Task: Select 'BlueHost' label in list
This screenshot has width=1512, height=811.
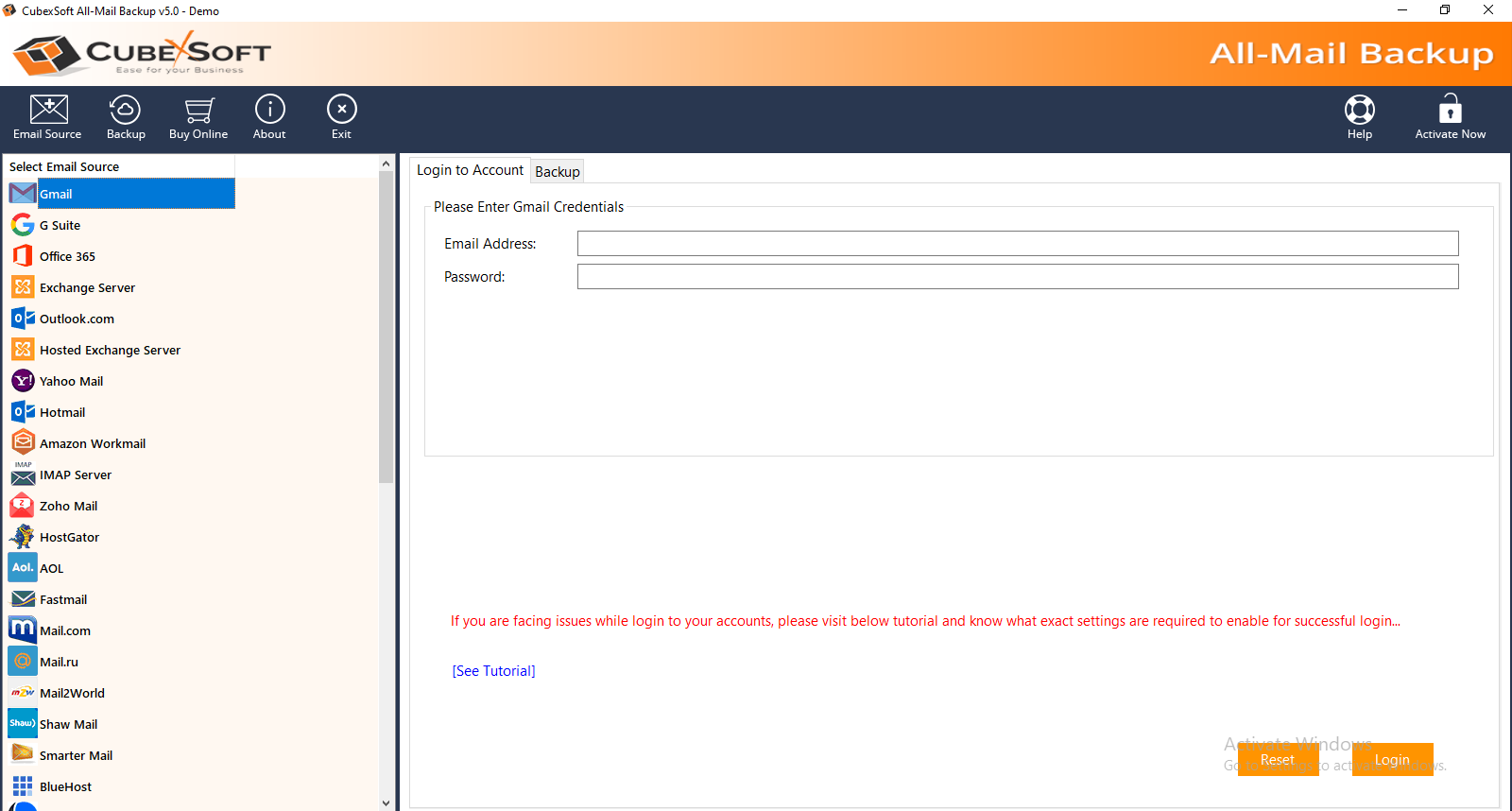Action: point(65,787)
